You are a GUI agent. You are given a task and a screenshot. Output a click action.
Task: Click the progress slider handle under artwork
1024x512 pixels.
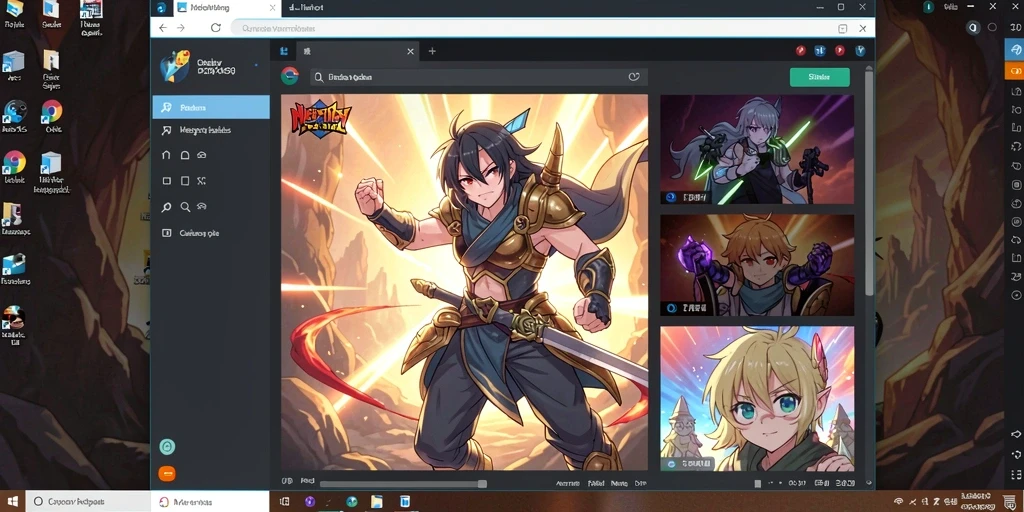click(x=482, y=484)
